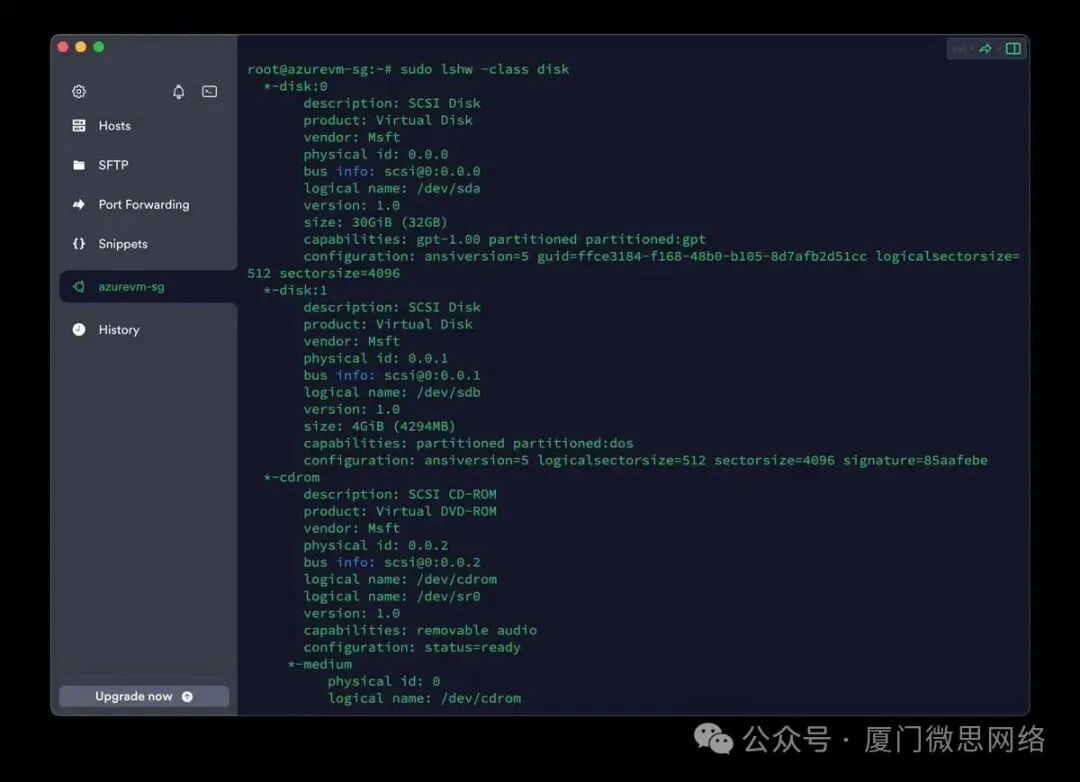The height and width of the screenshot is (782, 1080).
Task: Open local terminal icon in sidebar header
Action: pyautogui.click(x=209, y=92)
